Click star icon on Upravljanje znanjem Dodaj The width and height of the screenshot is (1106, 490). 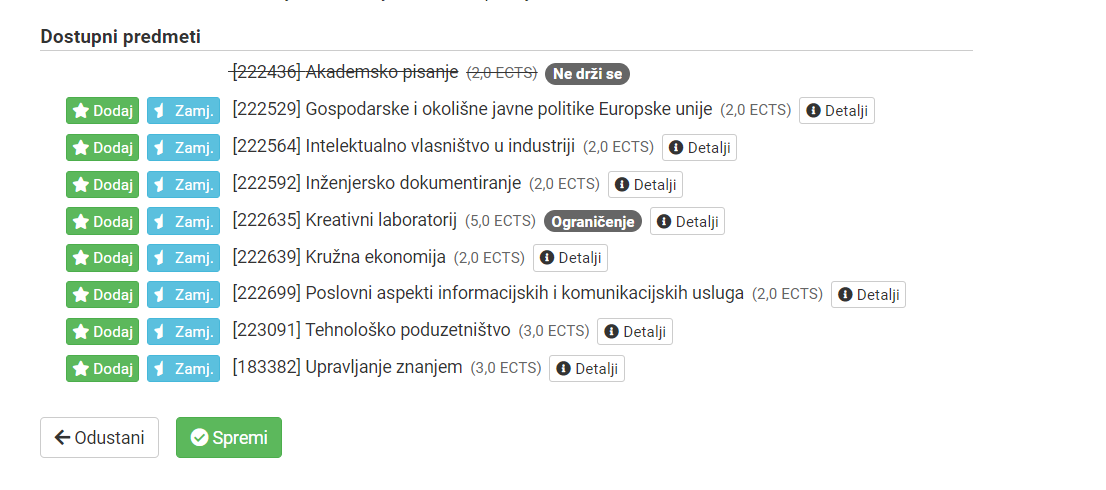[x=81, y=369]
